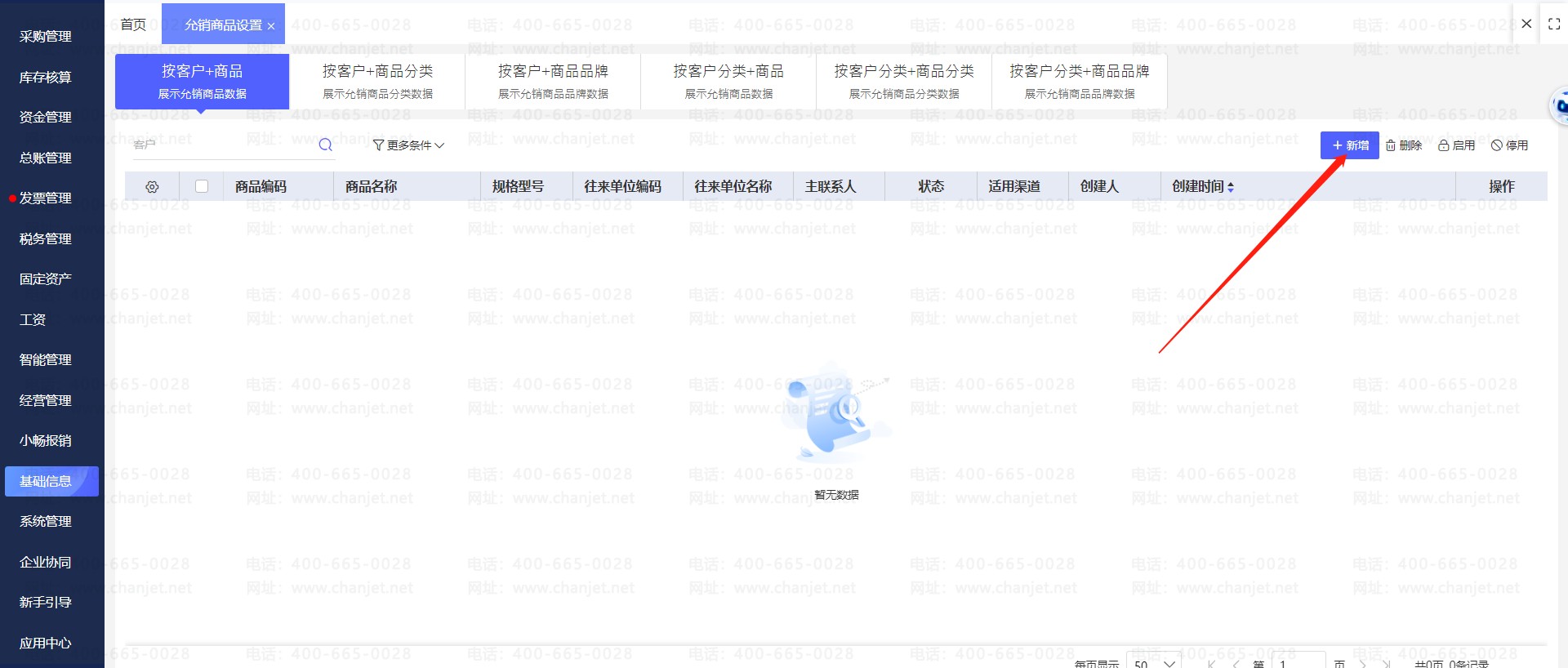Go to 企业协同 in the sidebar
Image resolution: width=1568 pixels, height=668 pixels.
46,562
